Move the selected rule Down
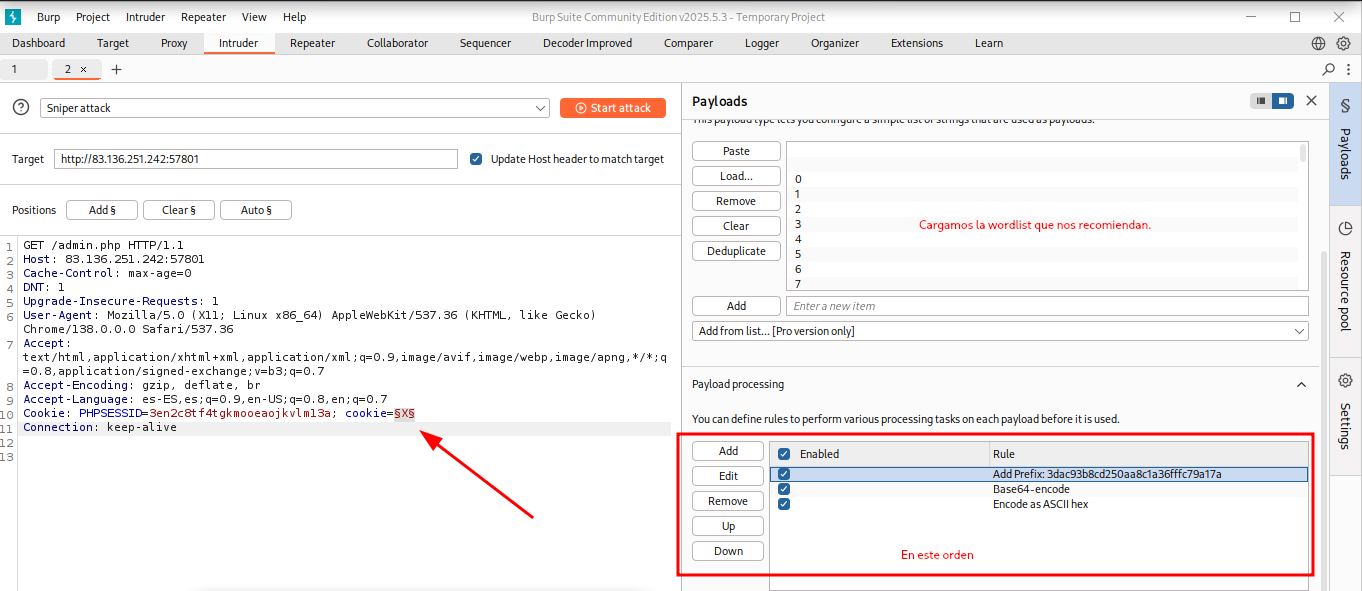Viewport: 1362px width, 591px height. pos(728,551)
